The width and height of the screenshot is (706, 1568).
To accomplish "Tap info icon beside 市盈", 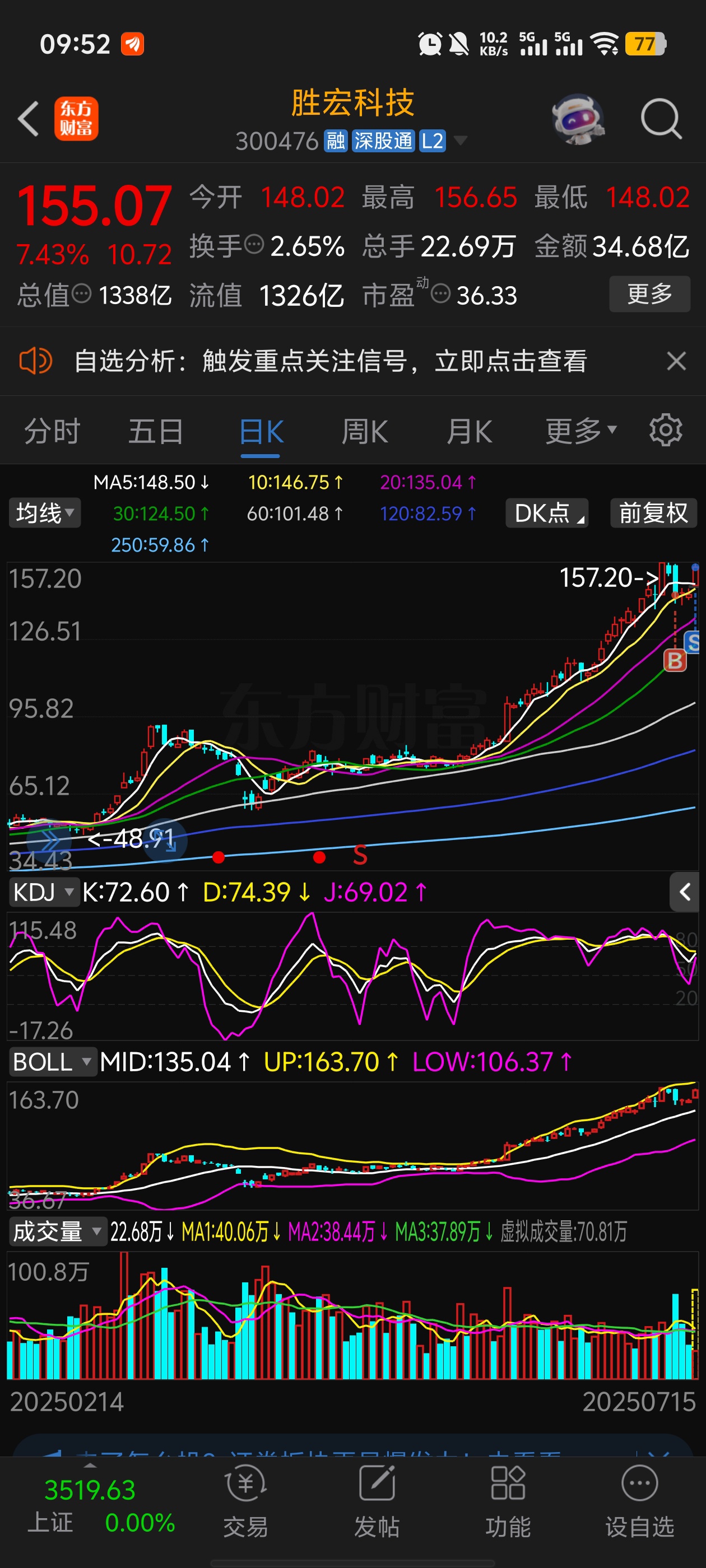I will tap(440, 294).
